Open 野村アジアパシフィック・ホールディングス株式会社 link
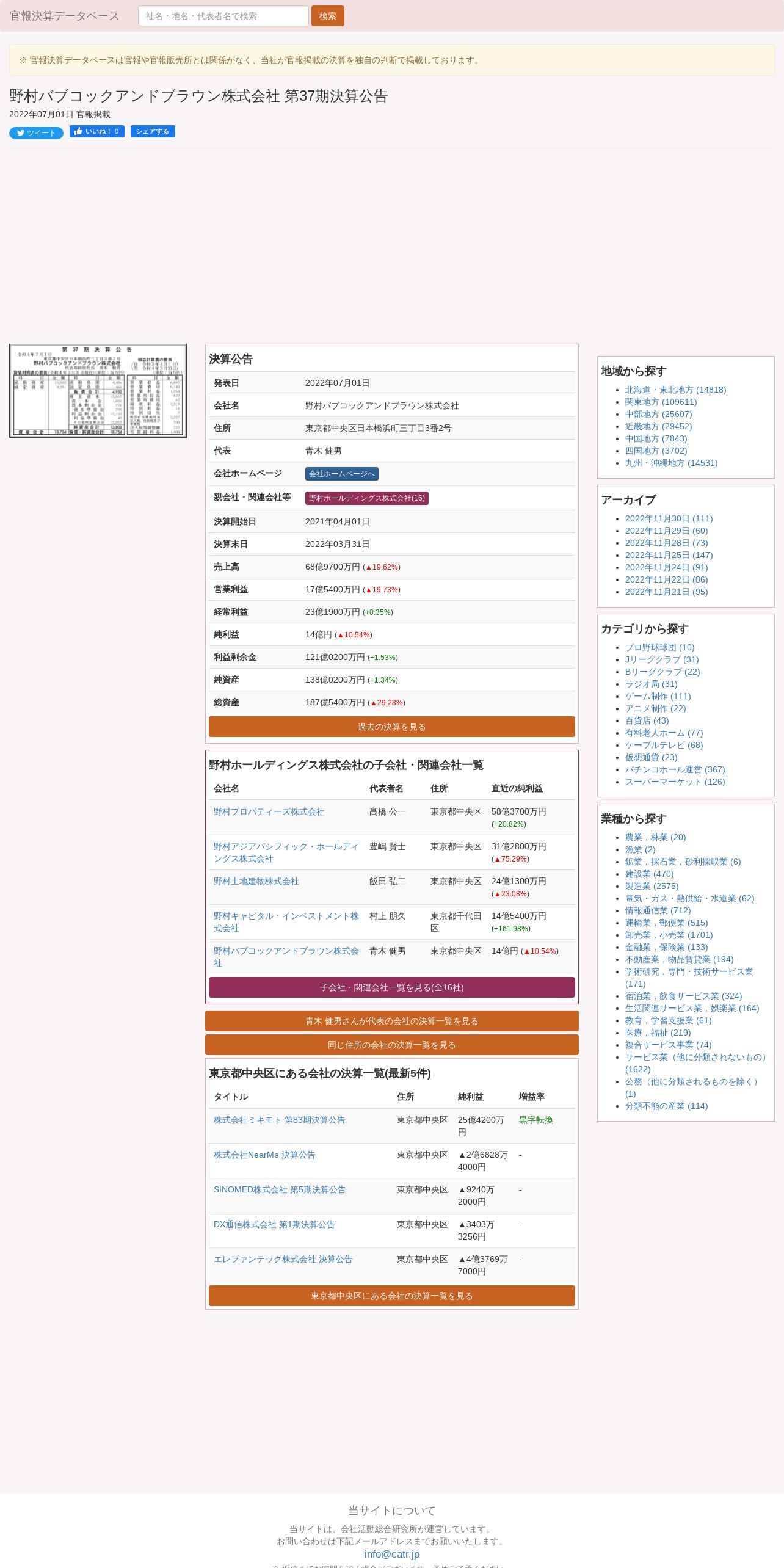The height and width of the screenshot is (1568, 784). (286, 852)
